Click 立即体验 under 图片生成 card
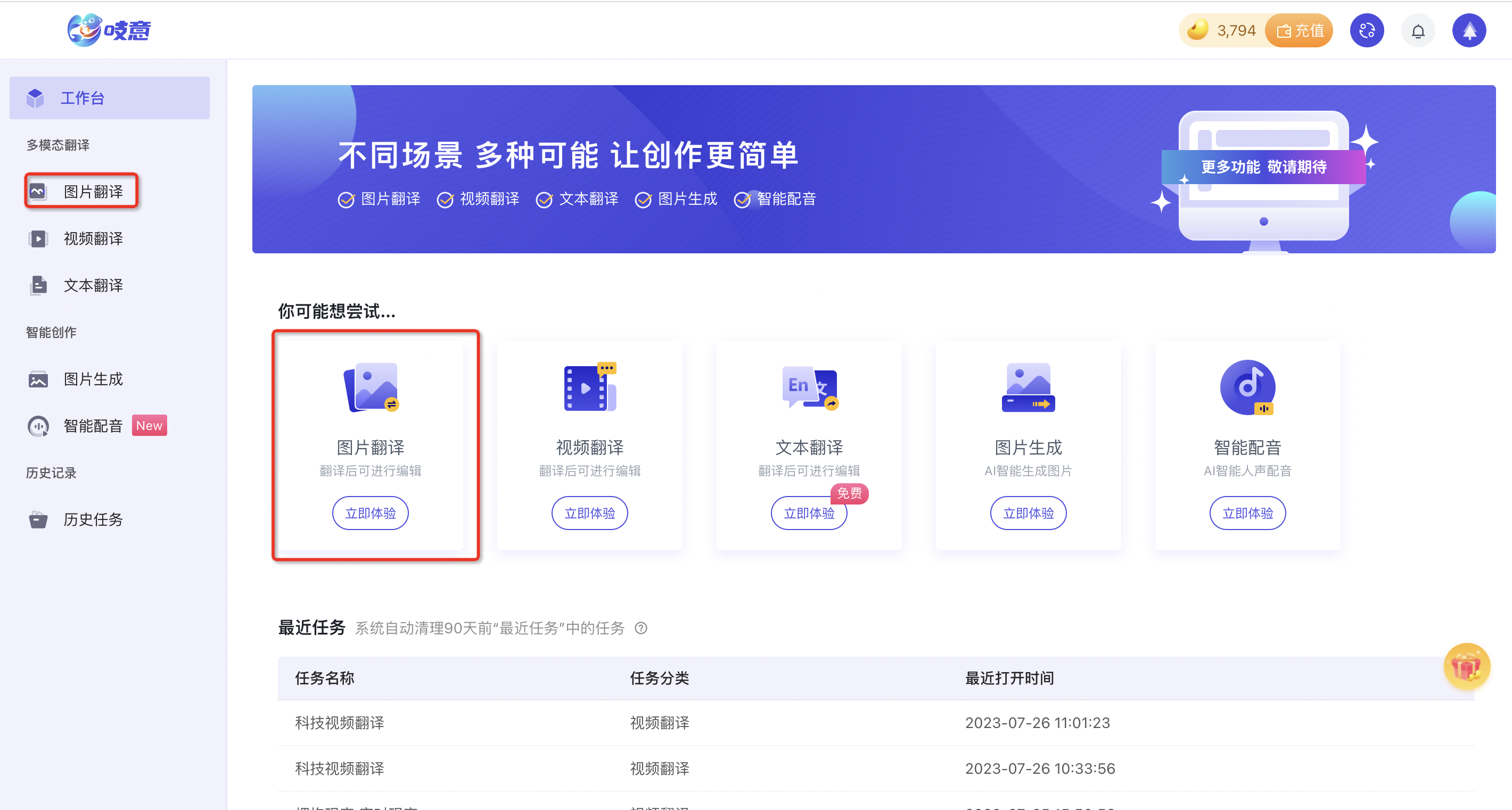The width and height of the screenshot is (1512, 810). point(1028,513)
